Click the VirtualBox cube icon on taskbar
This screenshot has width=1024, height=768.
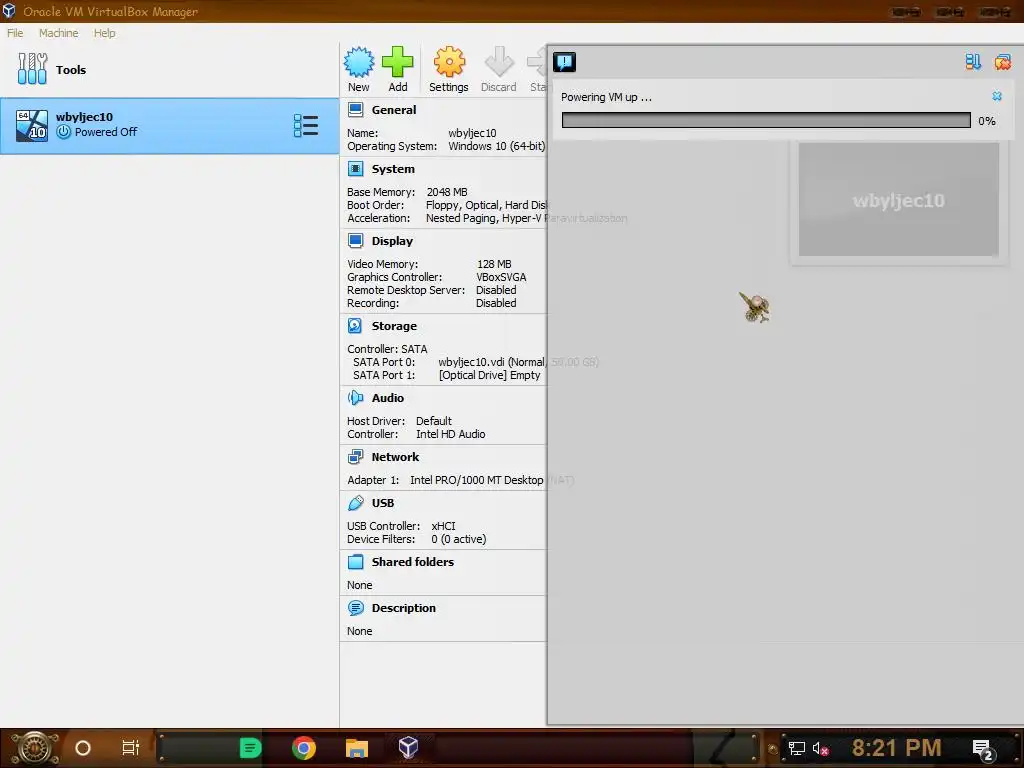click(x=408, y=748)
